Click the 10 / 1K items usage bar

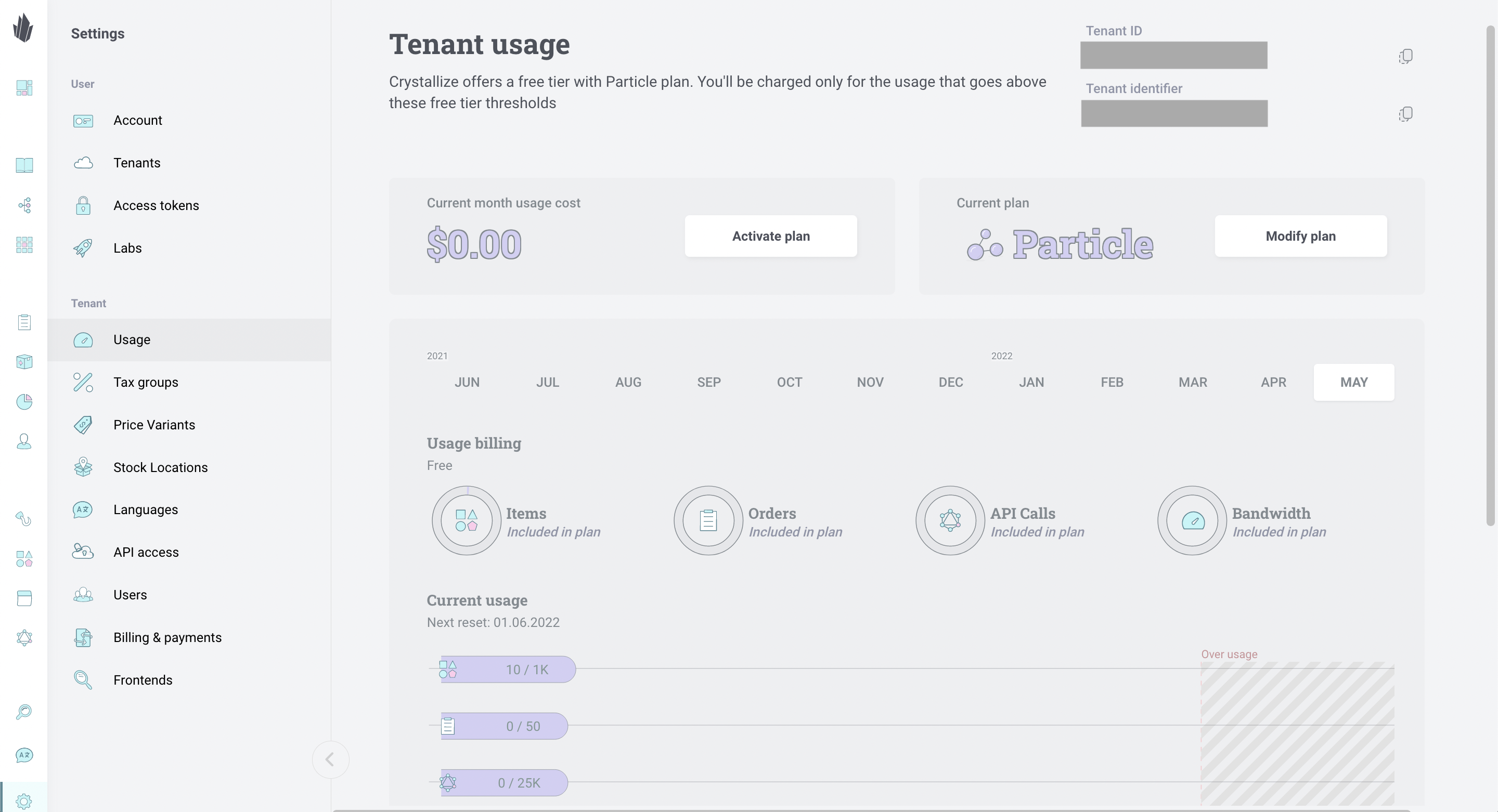pyautogui.click(x=508, y=670)
